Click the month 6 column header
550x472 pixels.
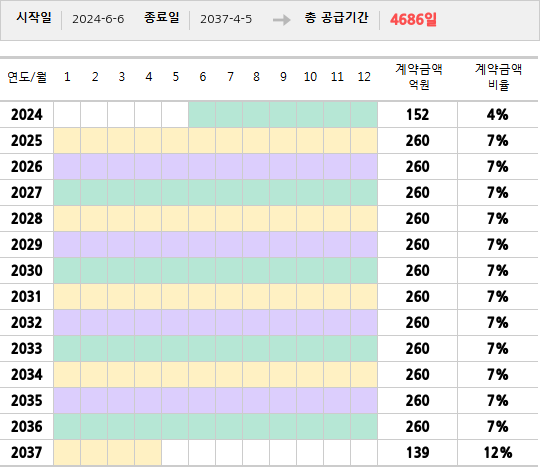202,77
